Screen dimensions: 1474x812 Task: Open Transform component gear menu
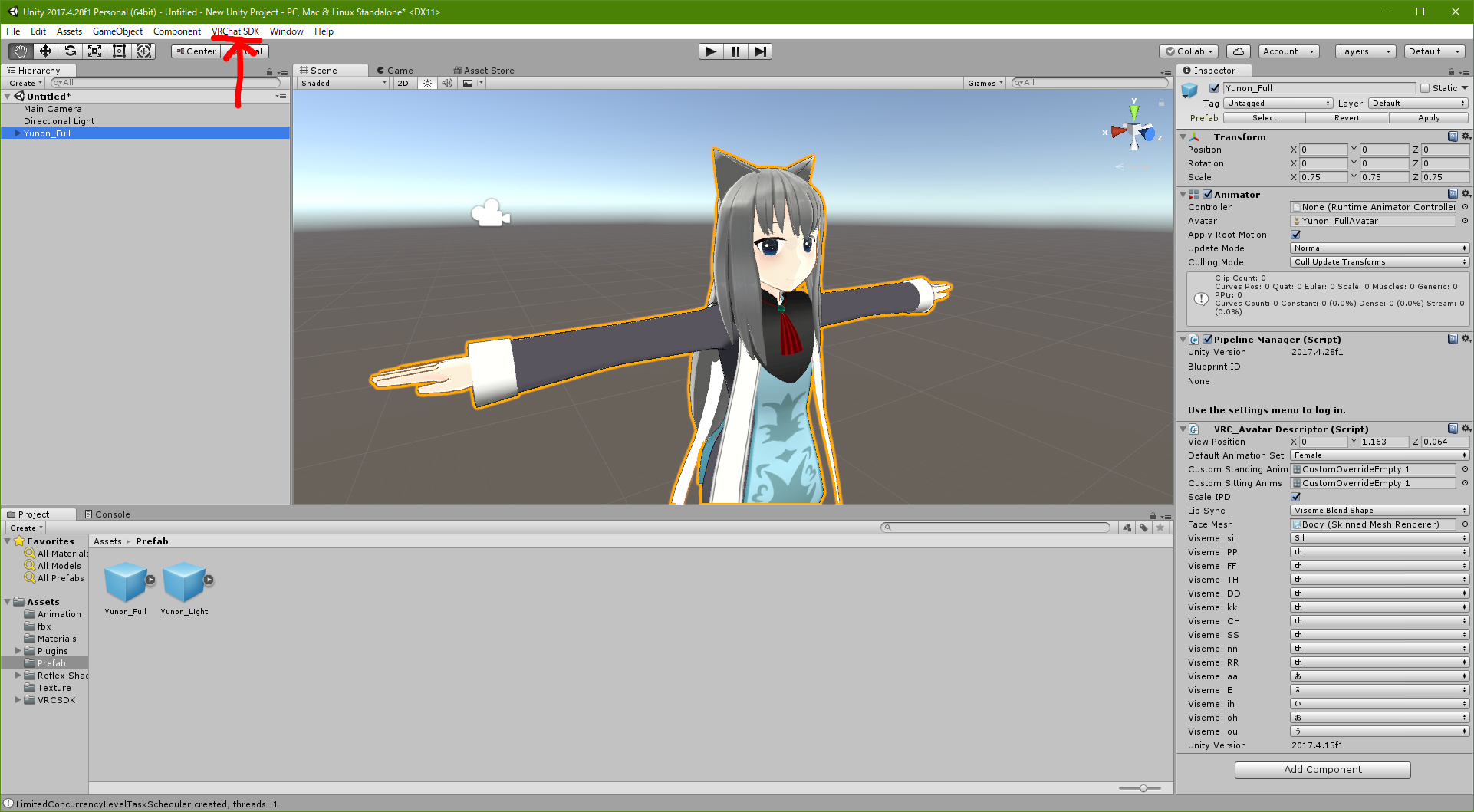(x=1466, y=136)
